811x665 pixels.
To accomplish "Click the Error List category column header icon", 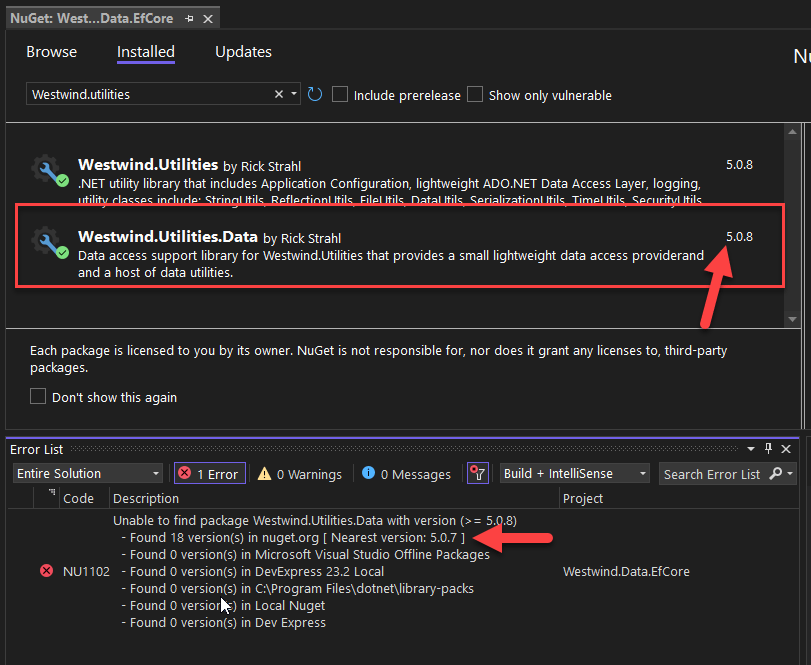I will point(52,492).
